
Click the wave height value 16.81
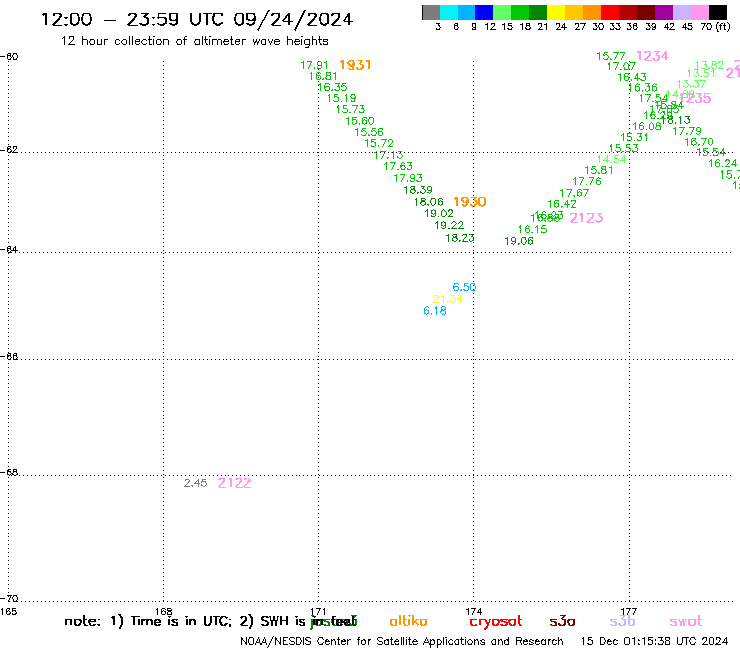323,76
